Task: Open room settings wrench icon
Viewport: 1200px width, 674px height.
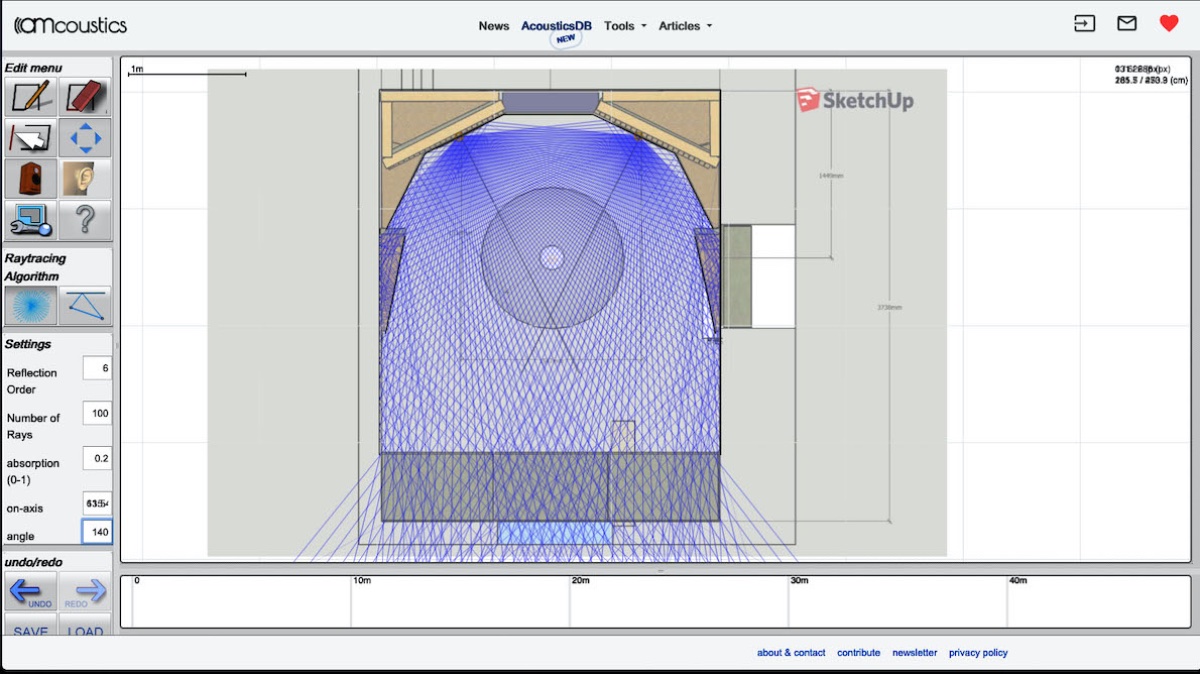Action: pyautogui.click(x=31, y=220)
